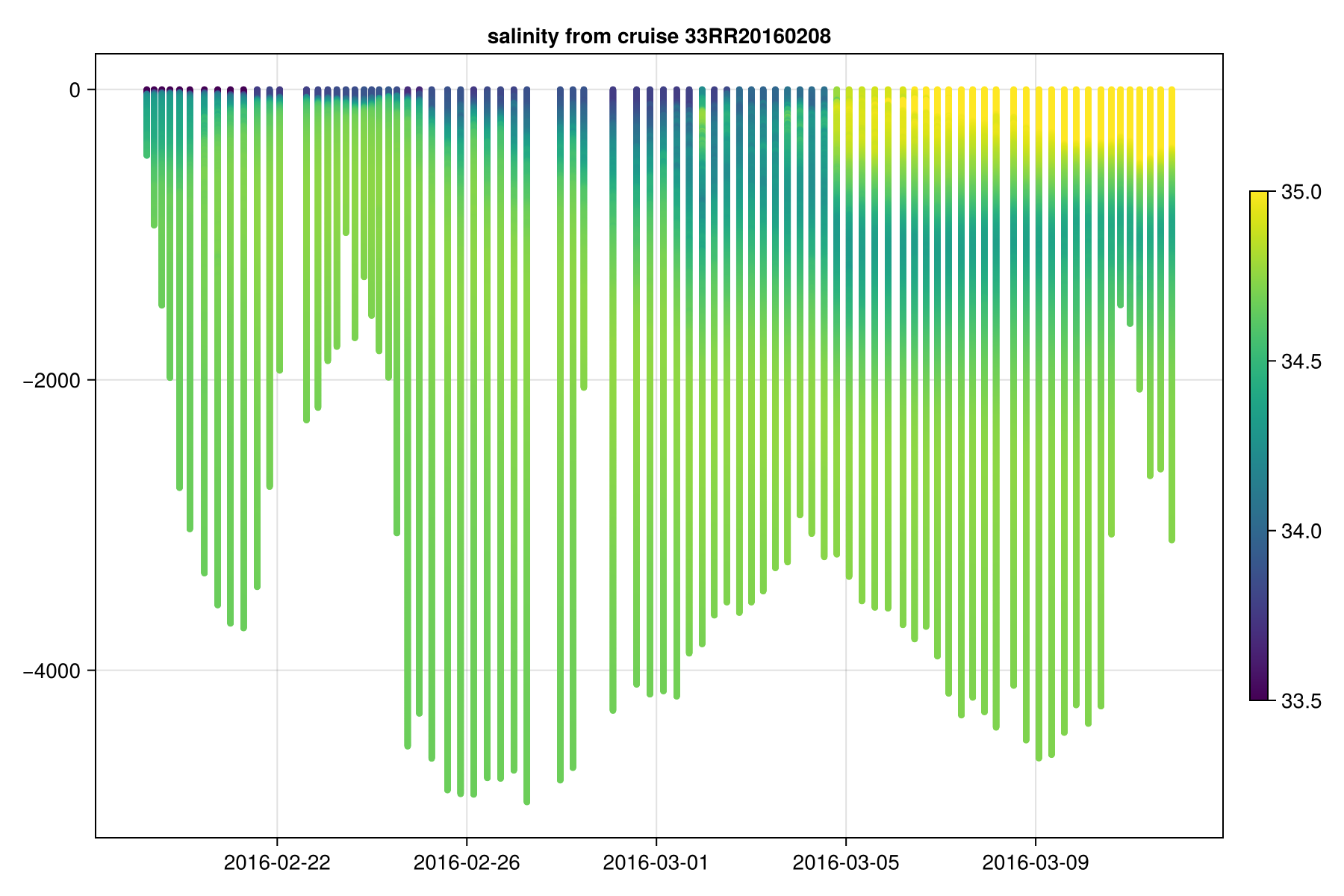The image size is (1344, 896).
Task: Click the colorbar label 33.5
Action: [1301, 700]
